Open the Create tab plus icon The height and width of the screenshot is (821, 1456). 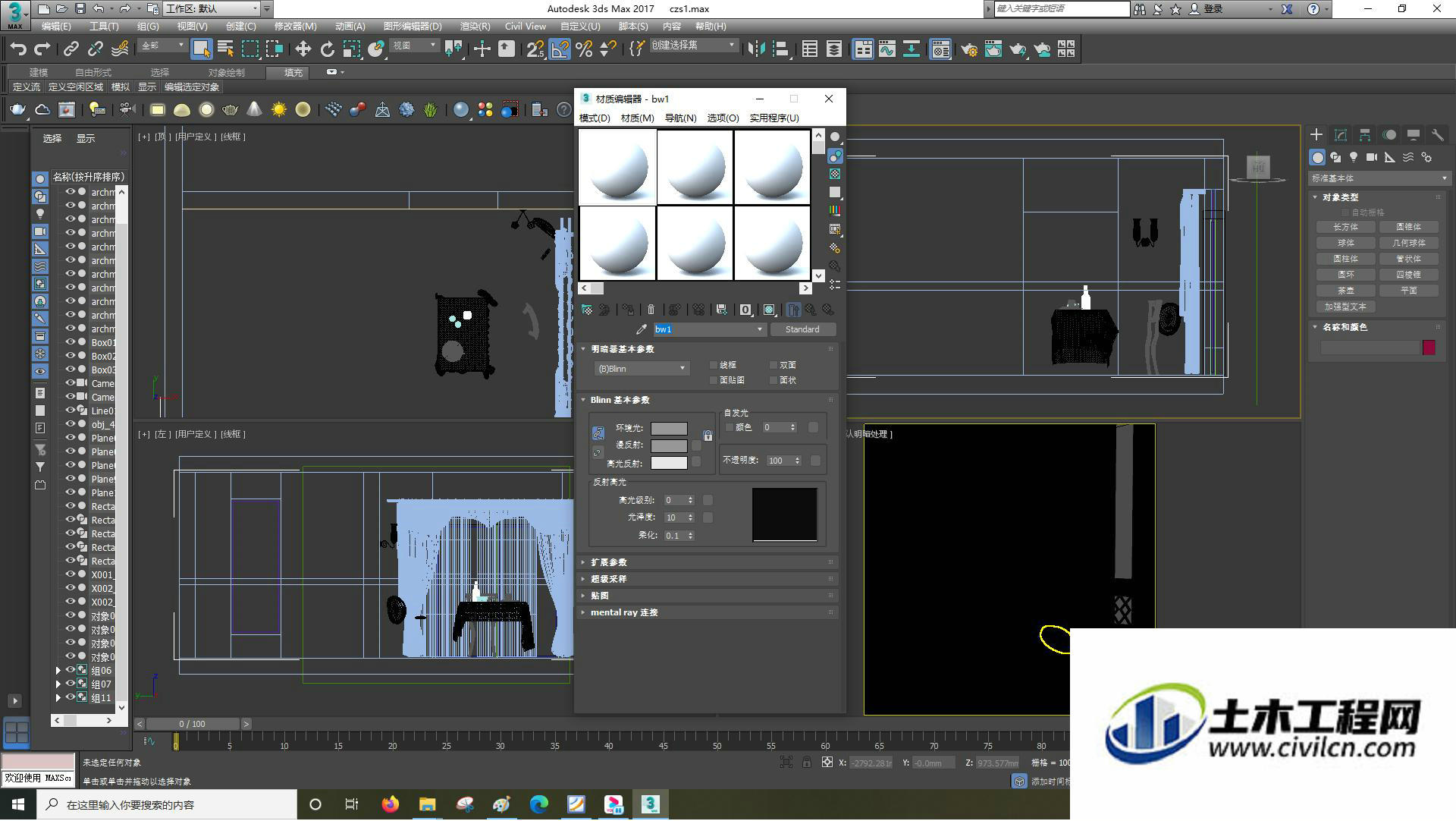point(1316,134)
